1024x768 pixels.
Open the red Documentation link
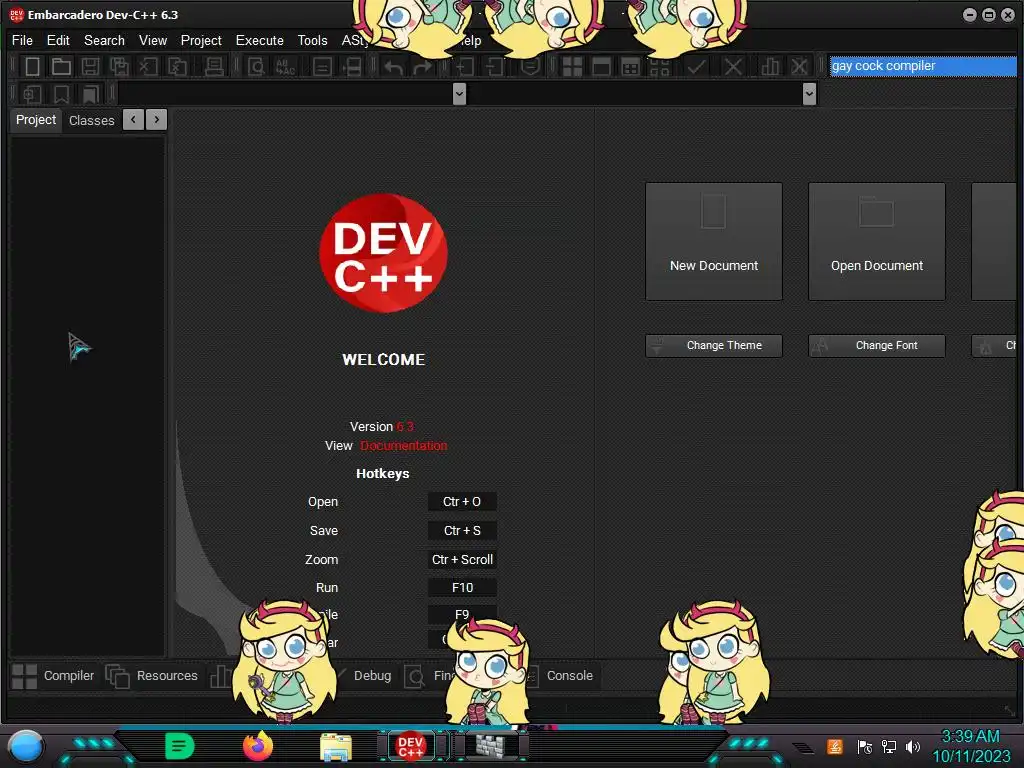point(404,446)
